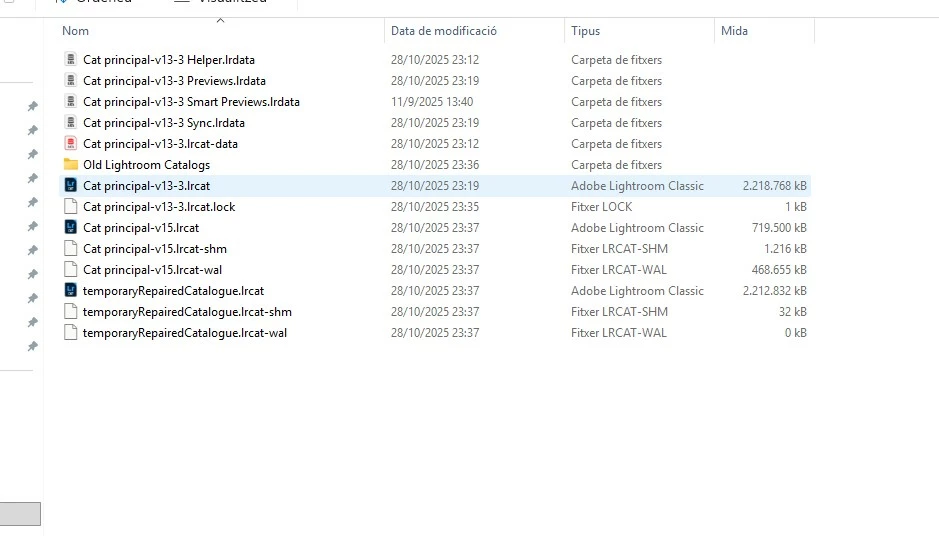Click the 2.218.768 kB size value

click(774, 185)
